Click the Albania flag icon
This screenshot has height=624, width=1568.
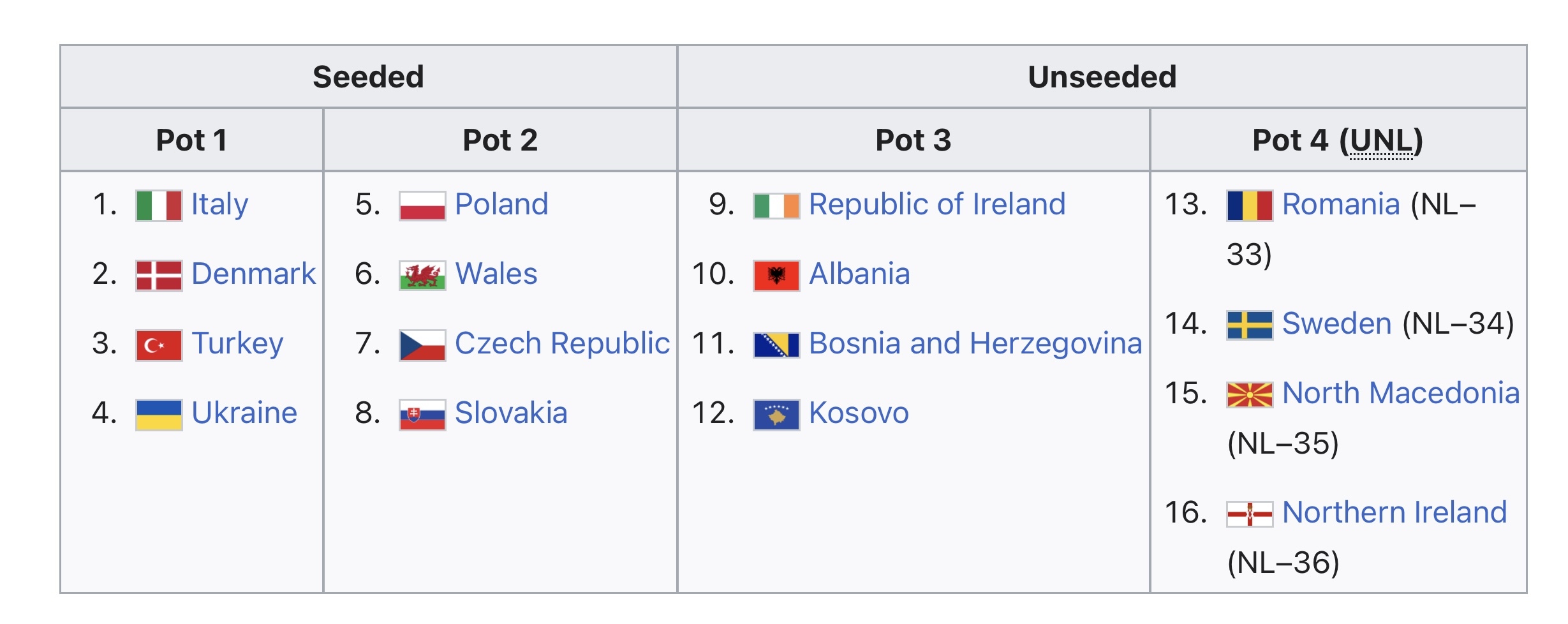click(776, 275)
